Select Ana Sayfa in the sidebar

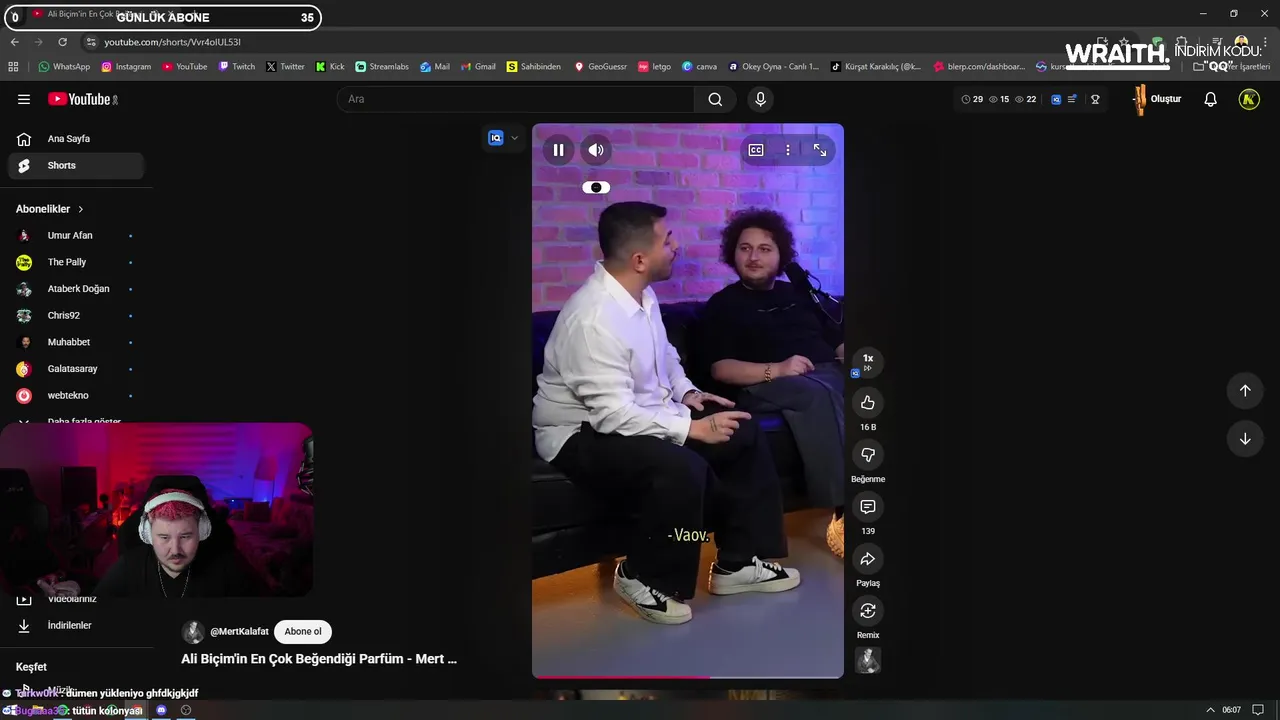tap(76, 139)
